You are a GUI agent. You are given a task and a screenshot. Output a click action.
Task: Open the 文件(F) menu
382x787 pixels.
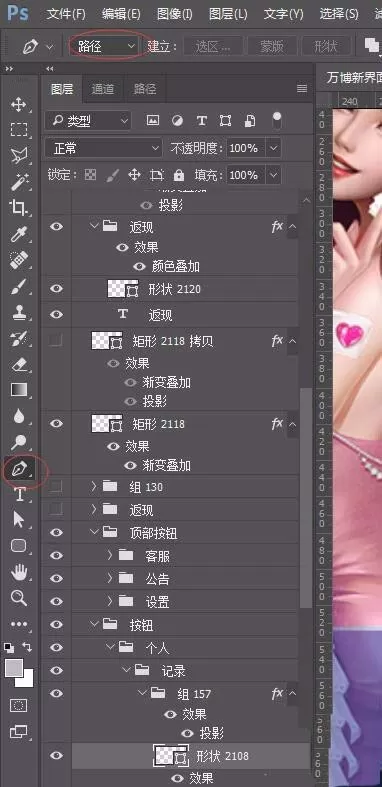point(66,14)
